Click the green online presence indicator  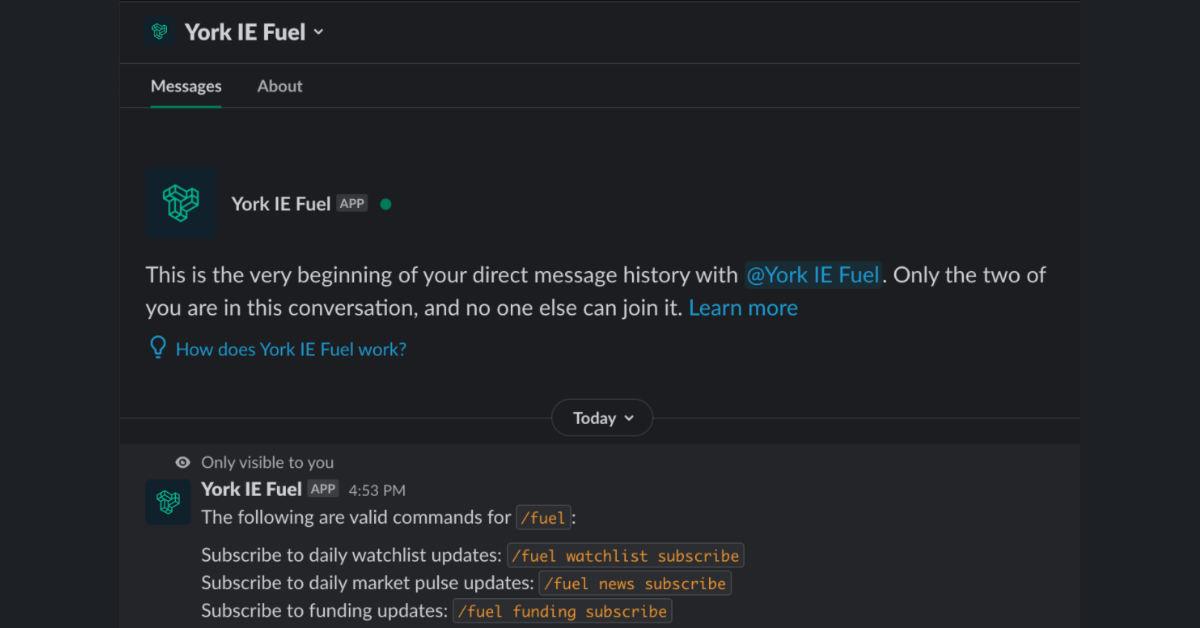click(385, 203)
